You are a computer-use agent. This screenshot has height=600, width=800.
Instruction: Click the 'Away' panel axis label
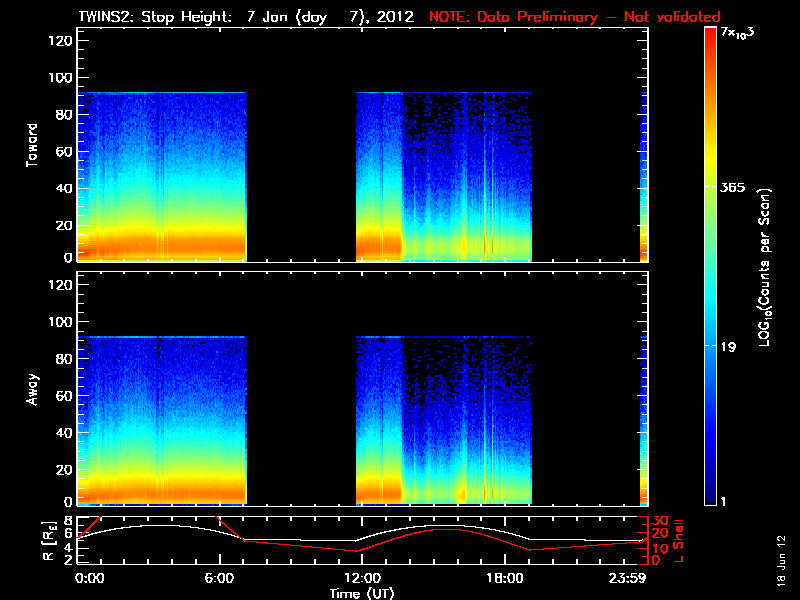pos(32,389)
